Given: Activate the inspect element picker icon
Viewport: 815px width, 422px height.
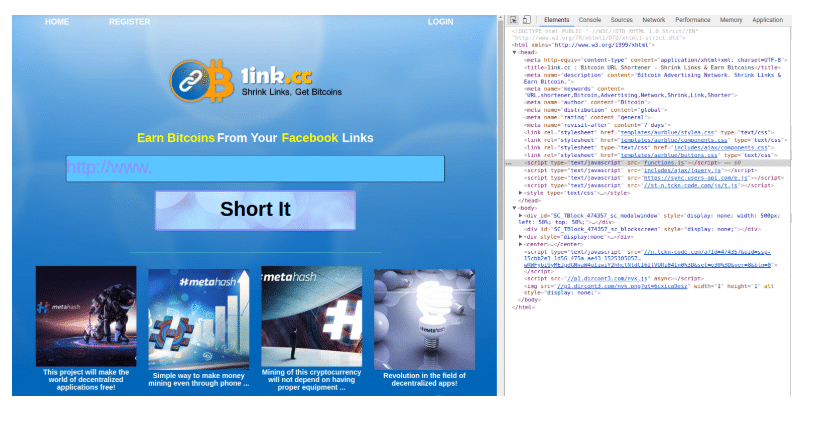Looking at the screenshot, I should pyautogui.click(x=513, y=20).
